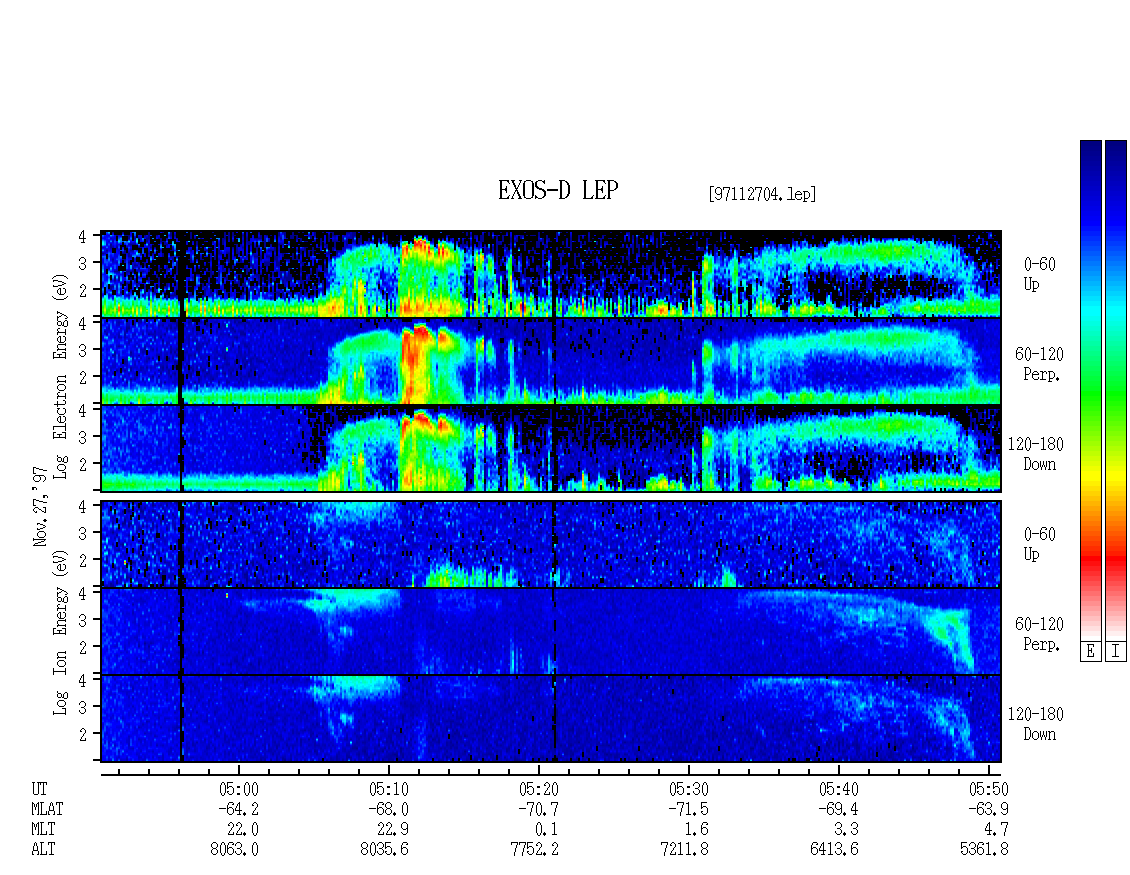Select the MLAT value '-69.4'
Screen dimensions: 1130x875
[838, 809]
